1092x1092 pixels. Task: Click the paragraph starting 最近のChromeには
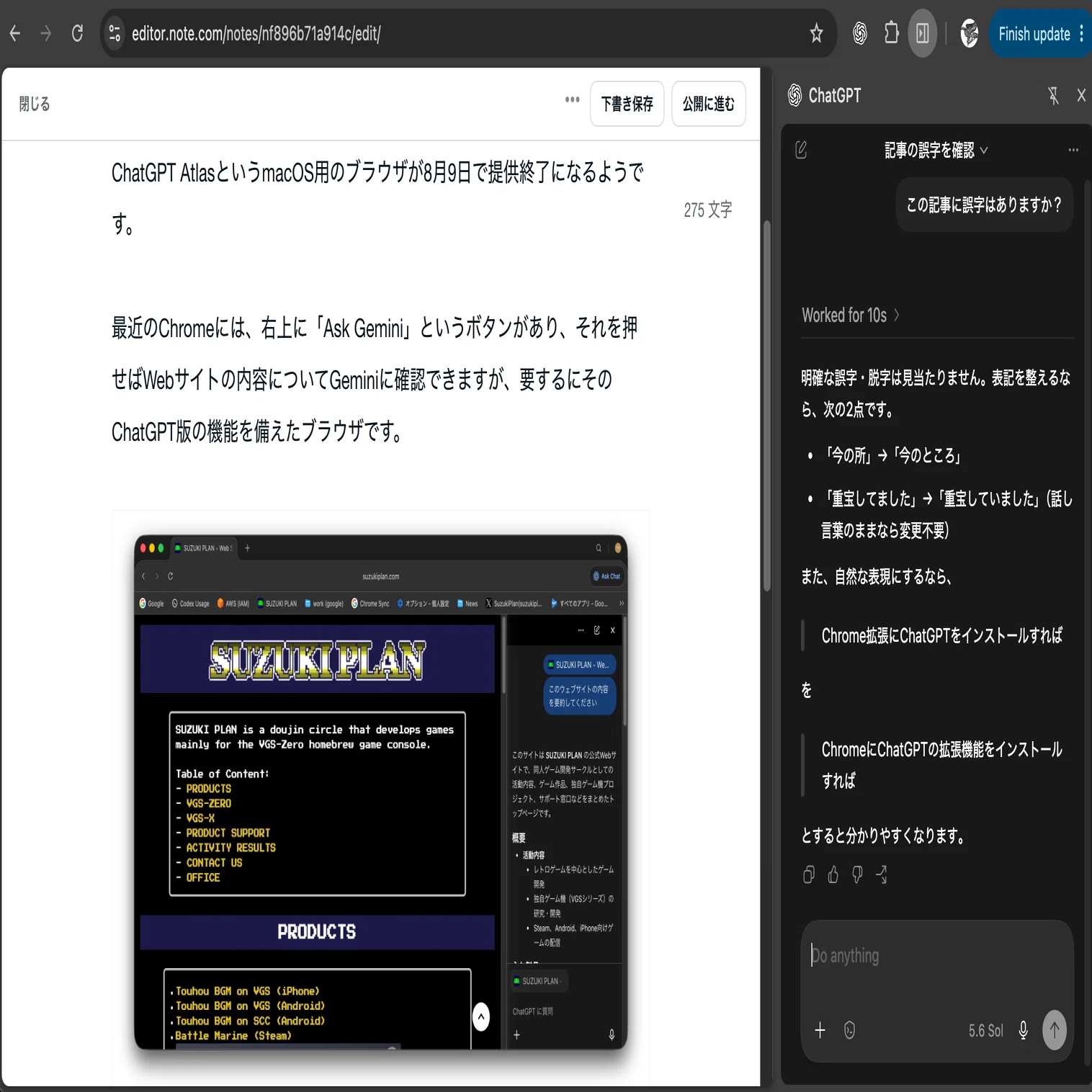tap(375, 380)
